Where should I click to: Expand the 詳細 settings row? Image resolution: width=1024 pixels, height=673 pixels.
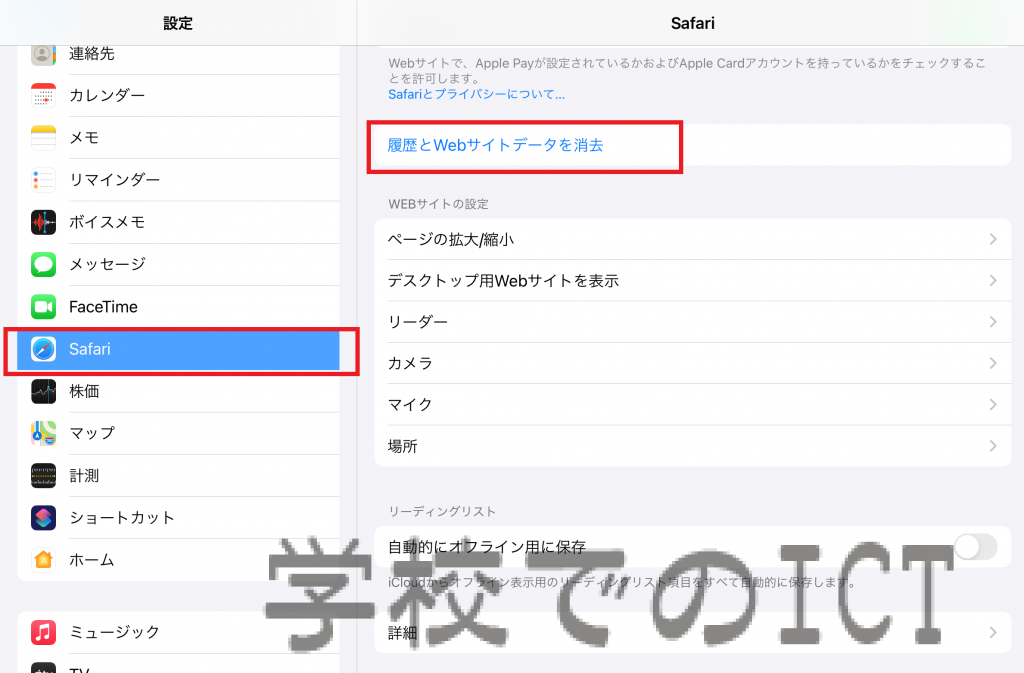(690, 632)
